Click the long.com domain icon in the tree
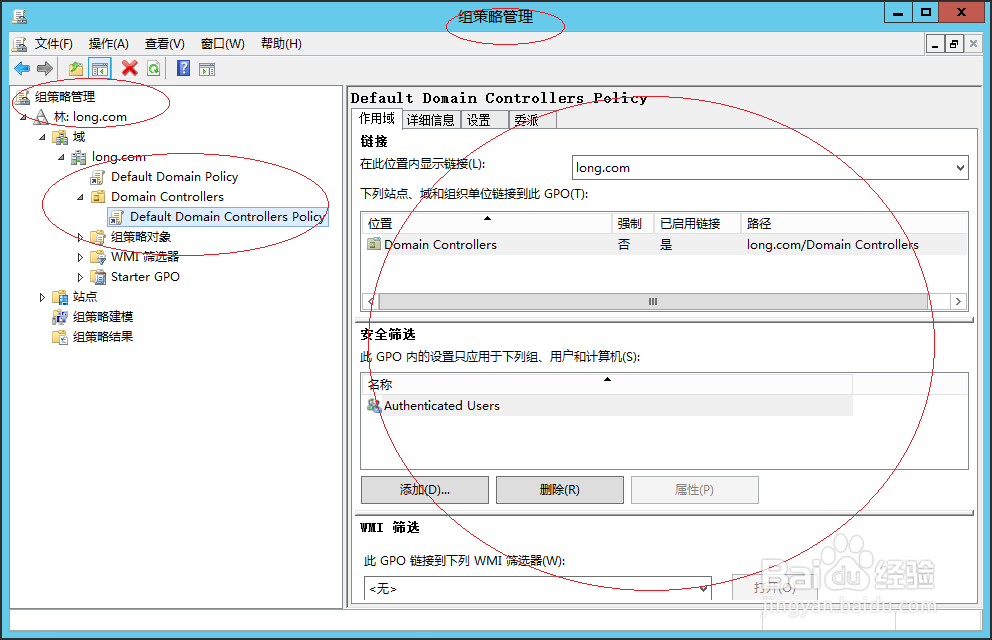Image resolution: width=992 pixels, height=640 pixels. [x=79, y=157]
